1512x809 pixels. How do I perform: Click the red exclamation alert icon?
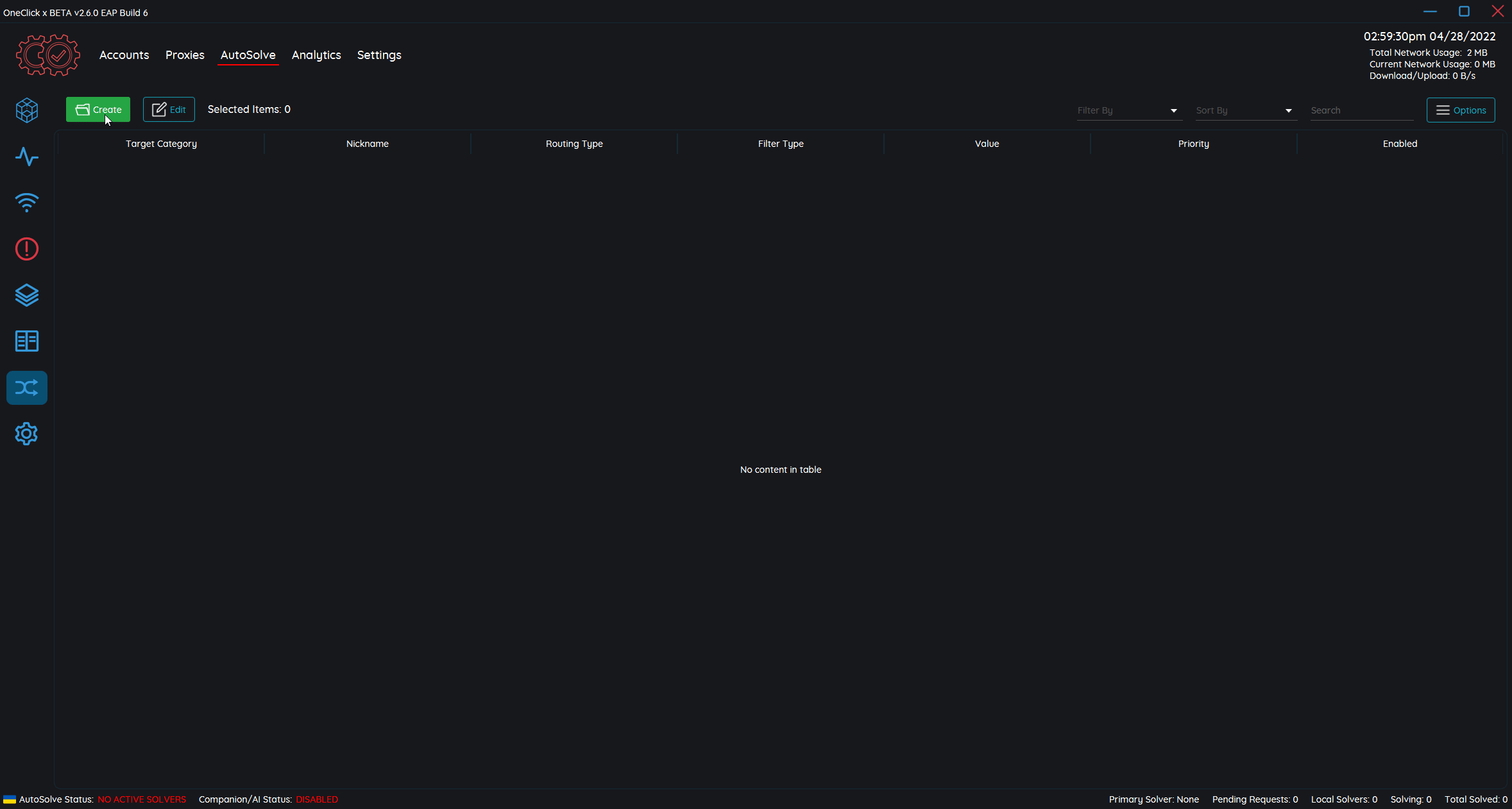(x=27, y=249)
